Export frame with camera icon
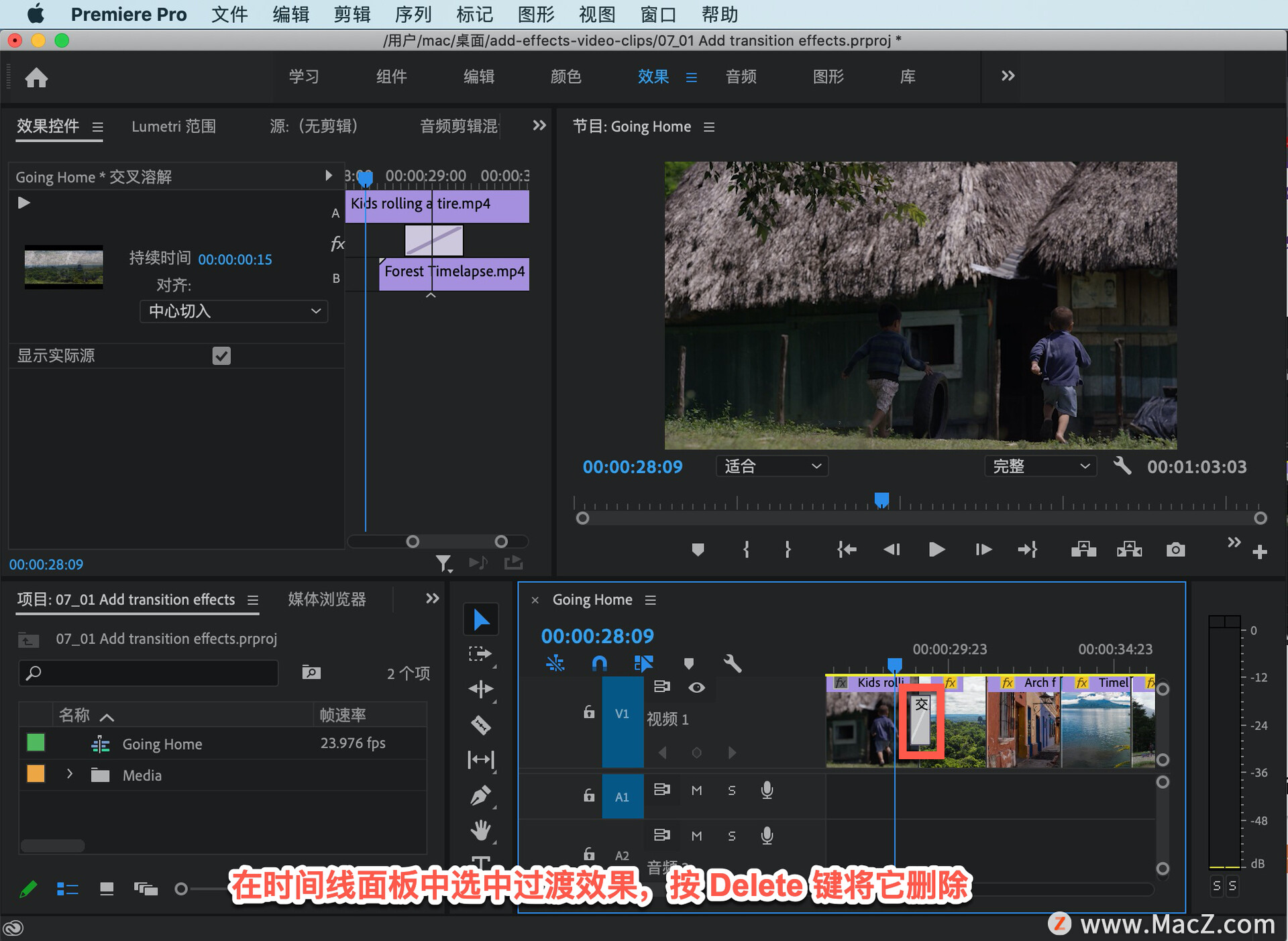 1175,550
